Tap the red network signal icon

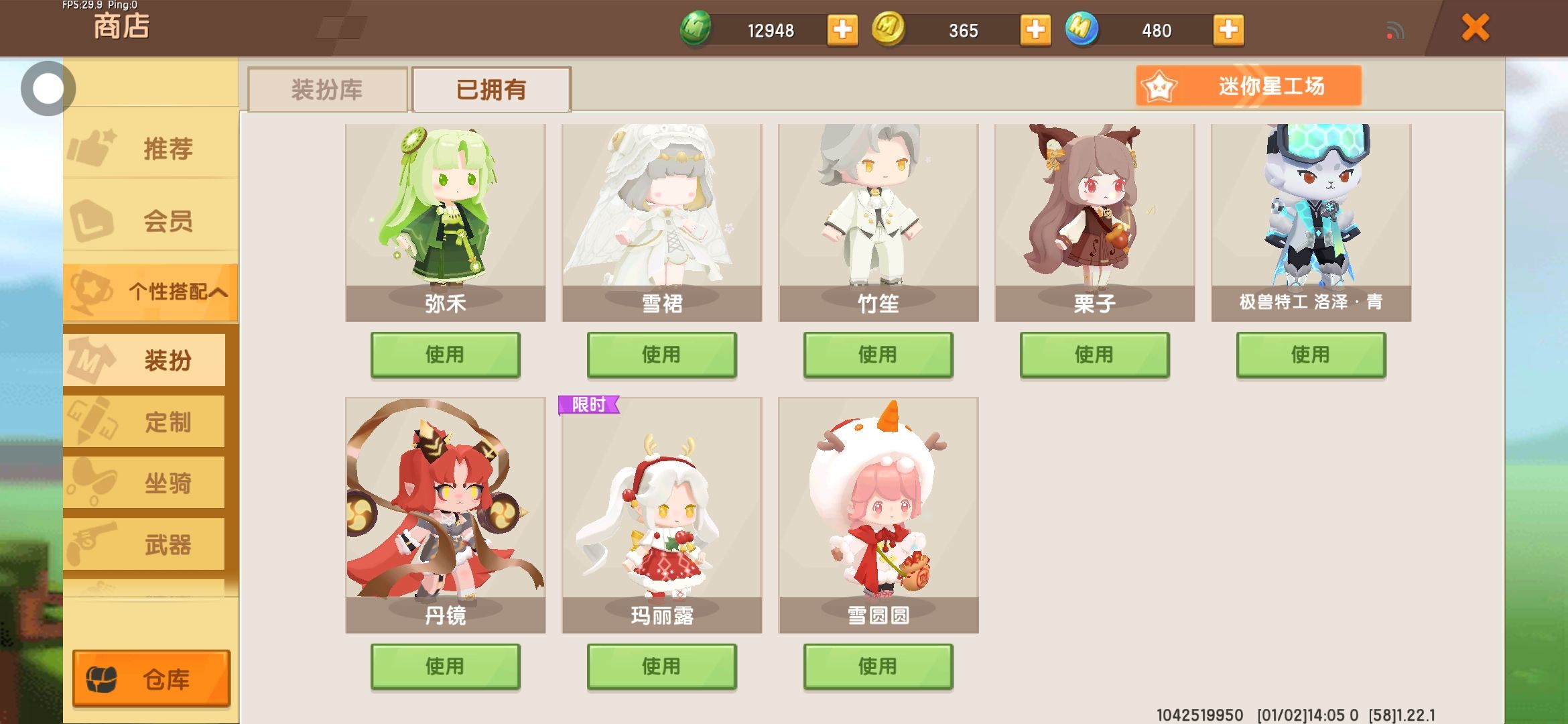tap(1395, 31)
